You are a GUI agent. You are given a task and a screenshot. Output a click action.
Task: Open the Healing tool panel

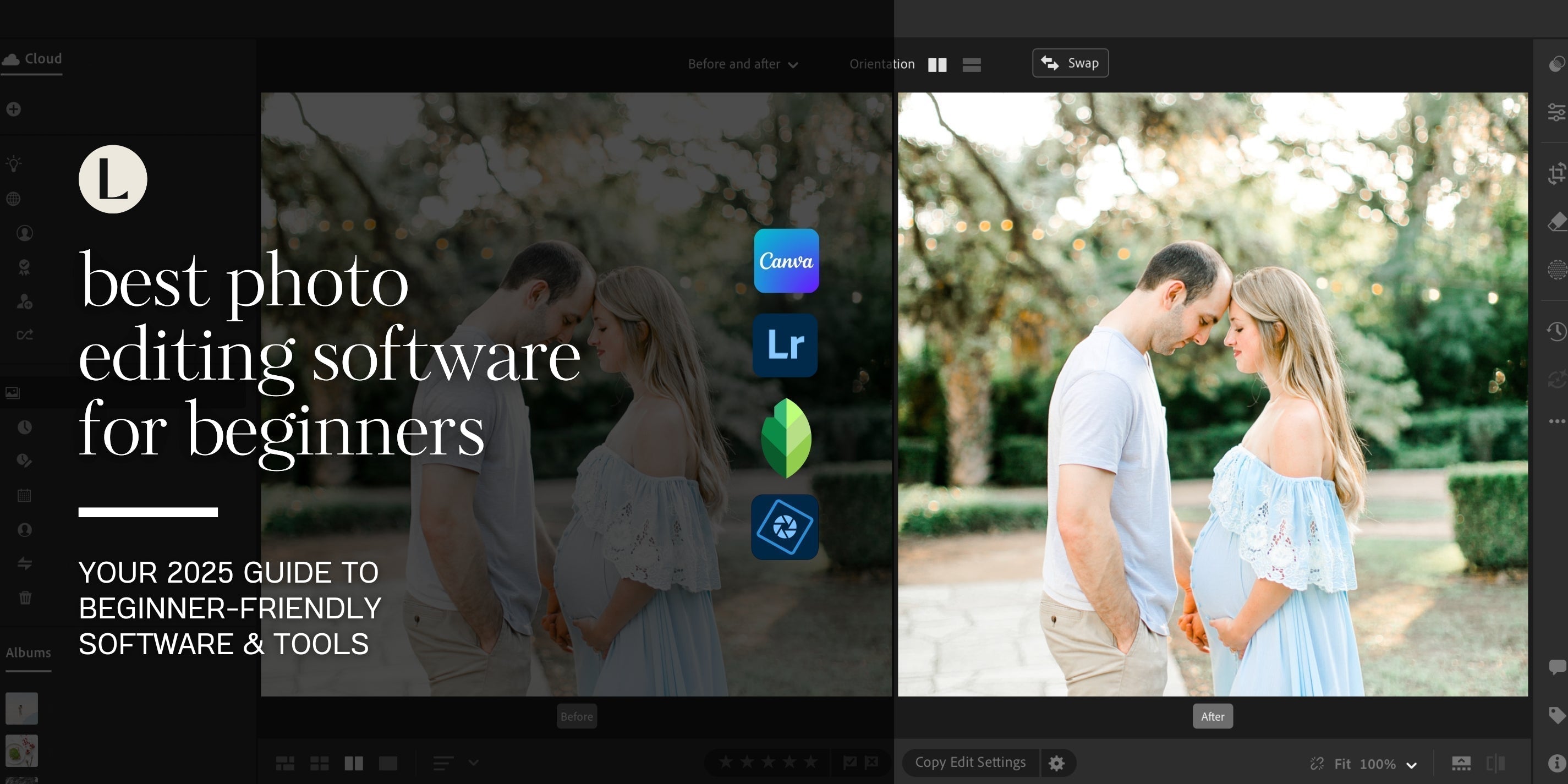1556,222
